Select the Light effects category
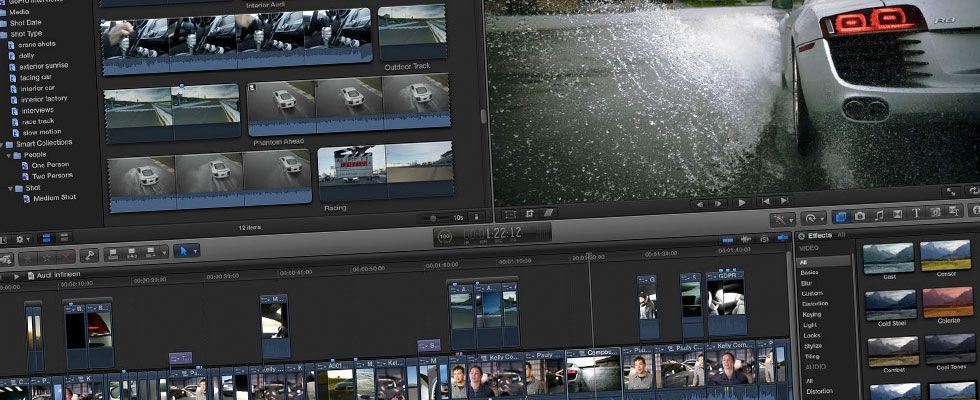The height and width of the screenshot is (400, 980). tap(809, 326)
